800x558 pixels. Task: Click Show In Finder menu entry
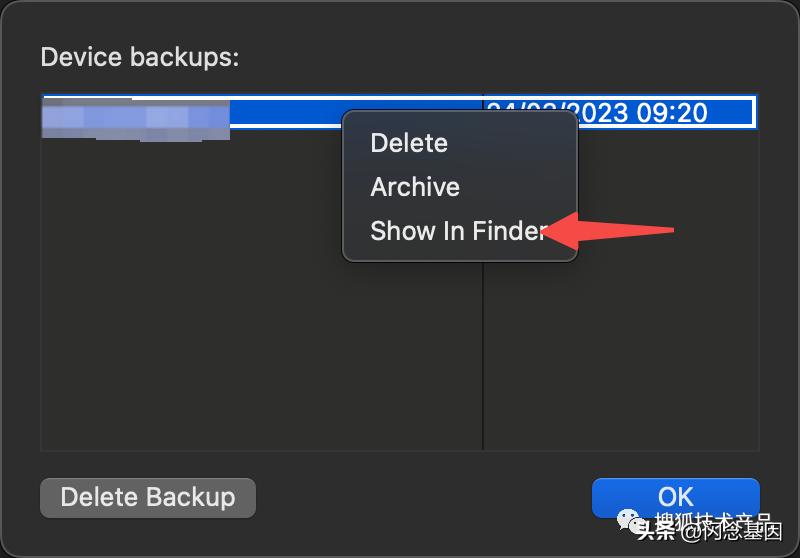pos(458,231)
